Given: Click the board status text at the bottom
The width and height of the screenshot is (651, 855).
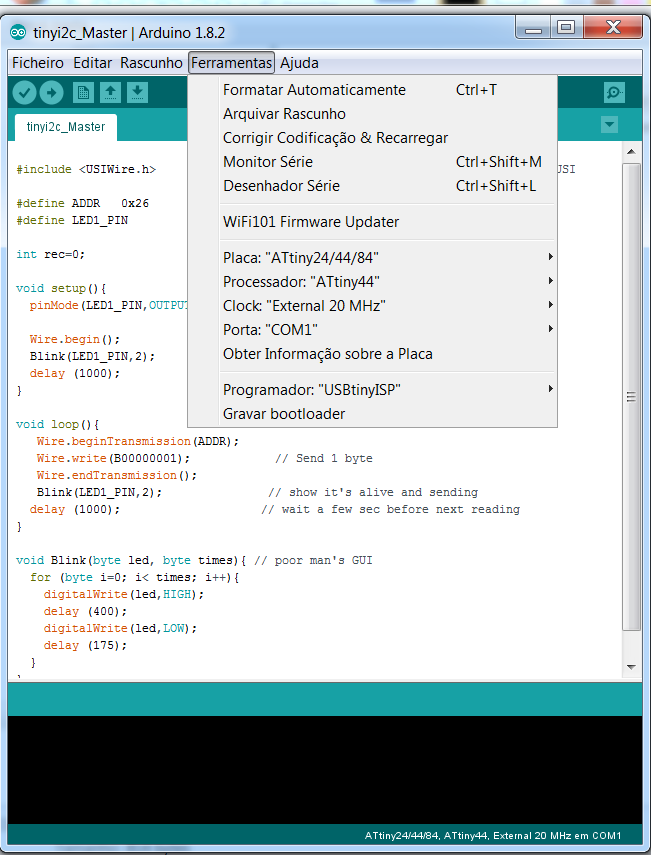Looking at the screenshot, I should tap(493, 835).
